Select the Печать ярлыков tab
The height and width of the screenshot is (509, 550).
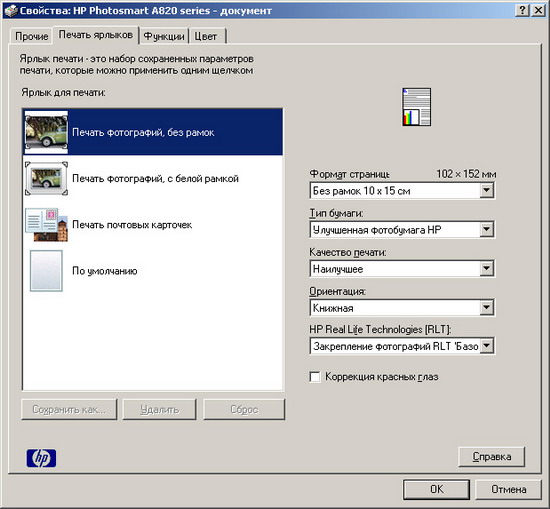click(95, 35)
